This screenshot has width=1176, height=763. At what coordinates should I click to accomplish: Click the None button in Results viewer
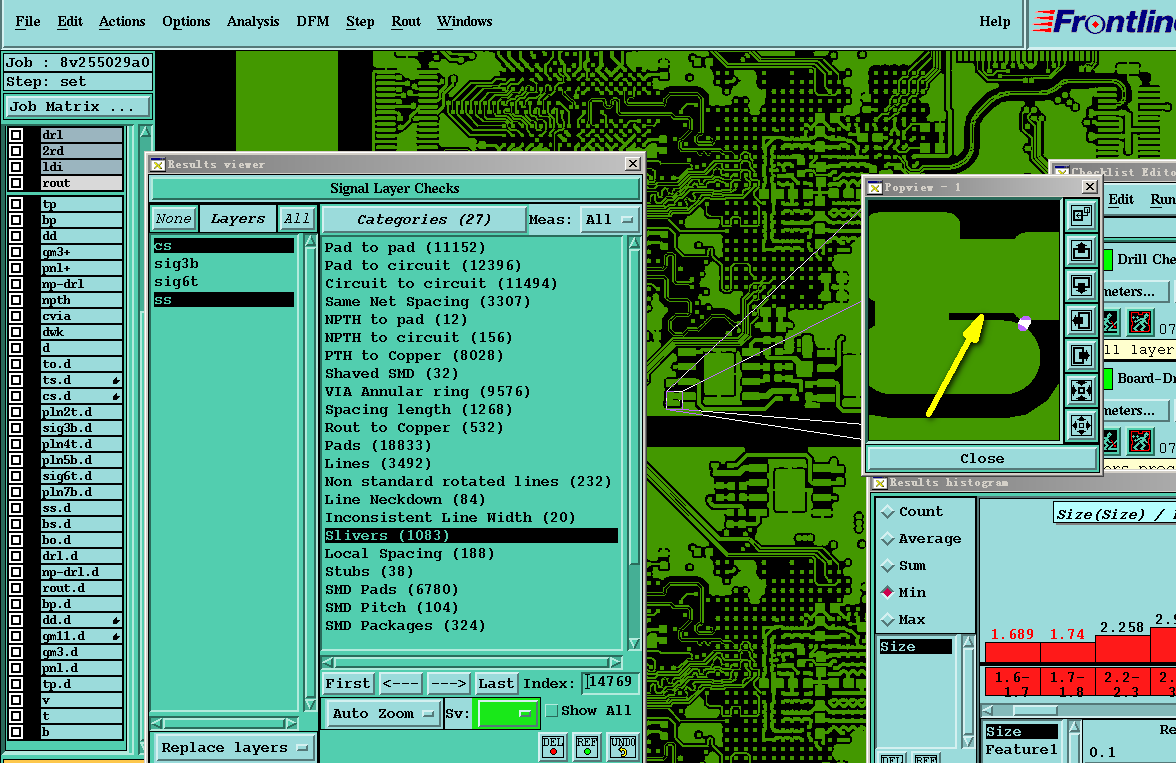[173, 219]
